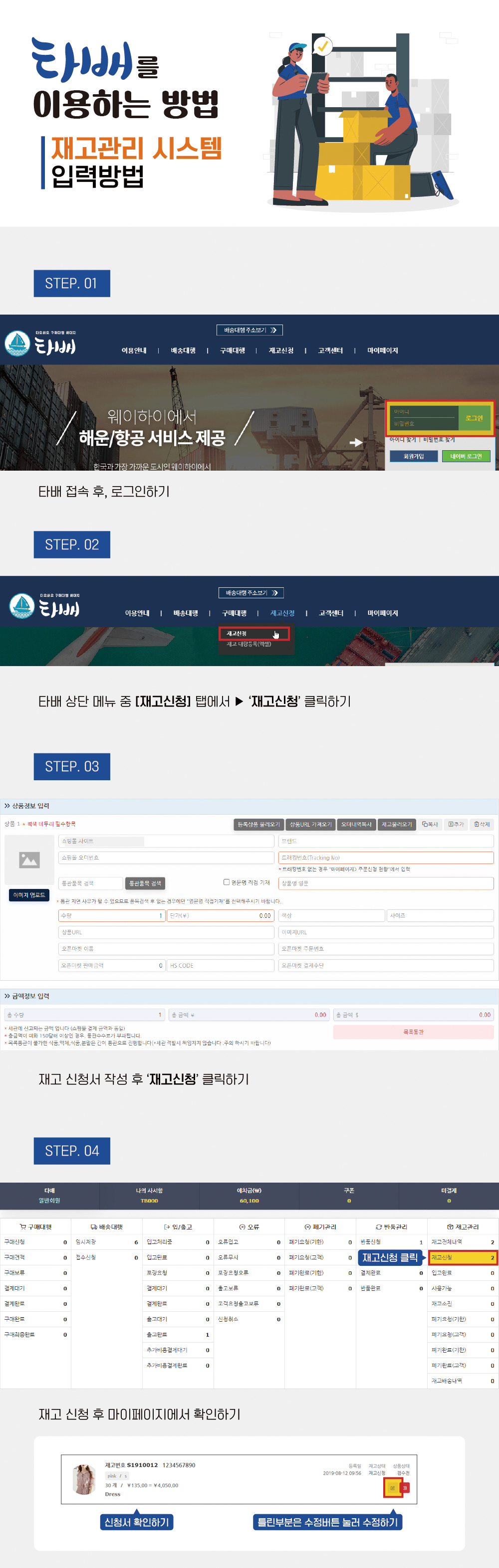Click the 추가 add icon button

[456, 824]
